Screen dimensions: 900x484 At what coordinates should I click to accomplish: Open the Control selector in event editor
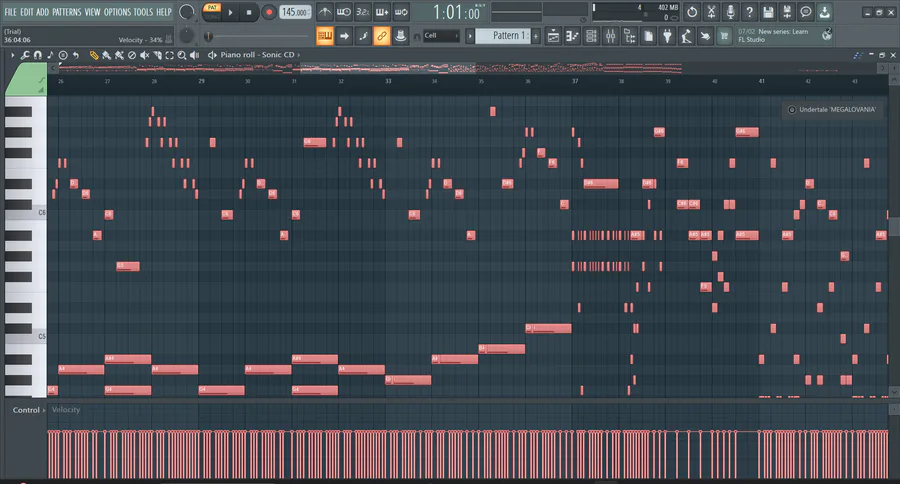coord(29,410)
